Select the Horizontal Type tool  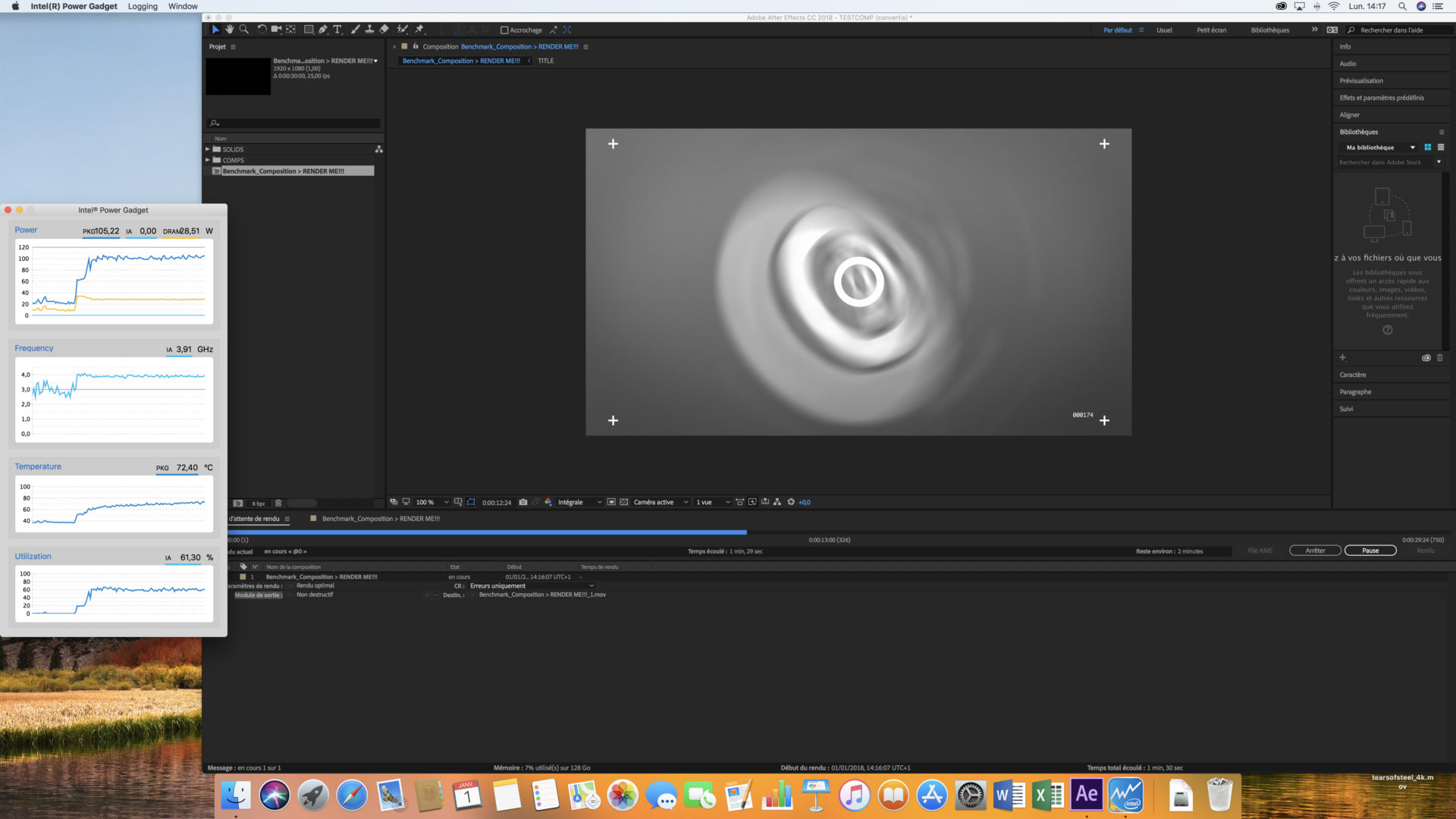tap(337, 30)
